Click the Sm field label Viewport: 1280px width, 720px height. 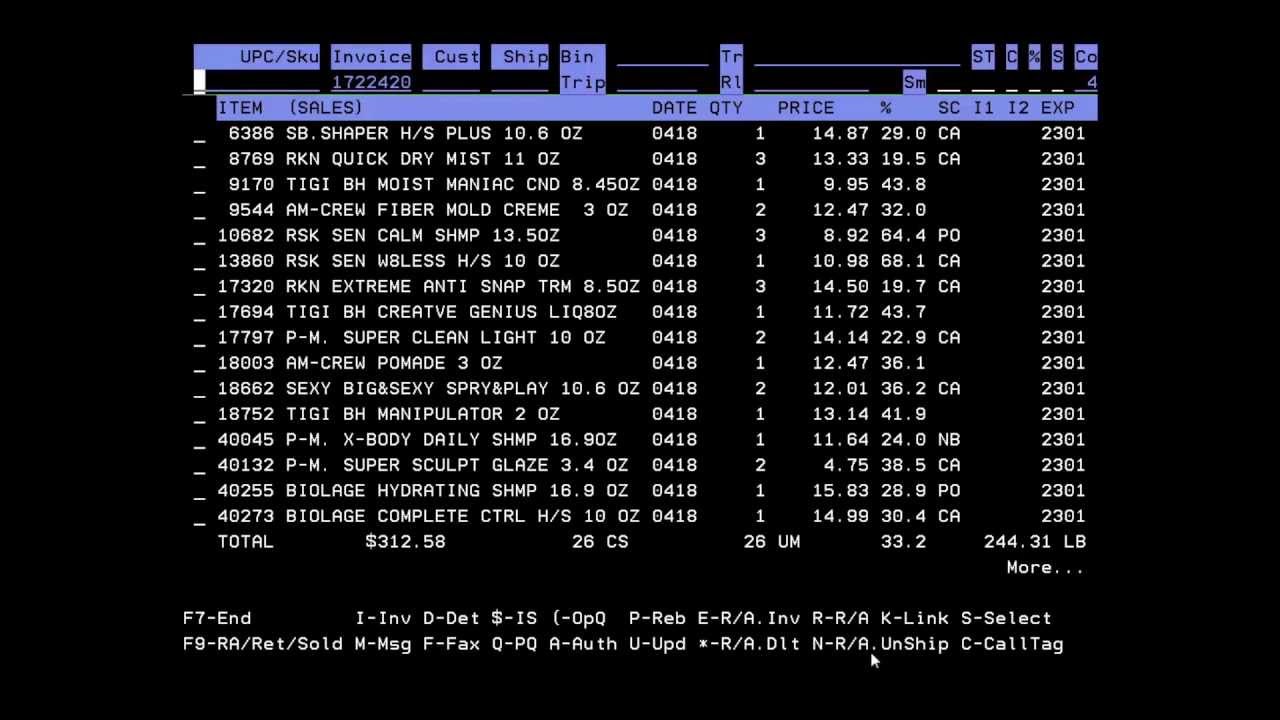914,82
